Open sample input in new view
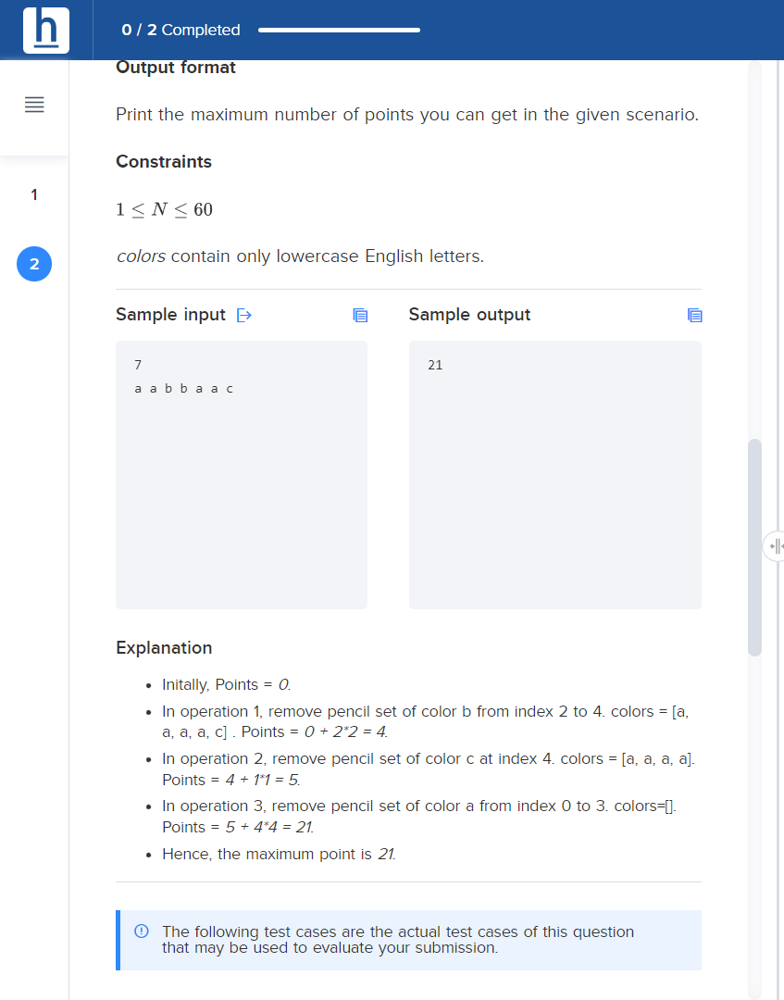Image resolution: width=784 pixels, height=1000 pixels. 244,315
